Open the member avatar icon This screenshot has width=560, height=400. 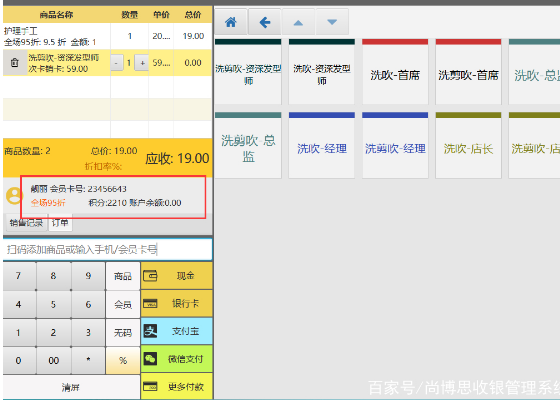[14, 196]
